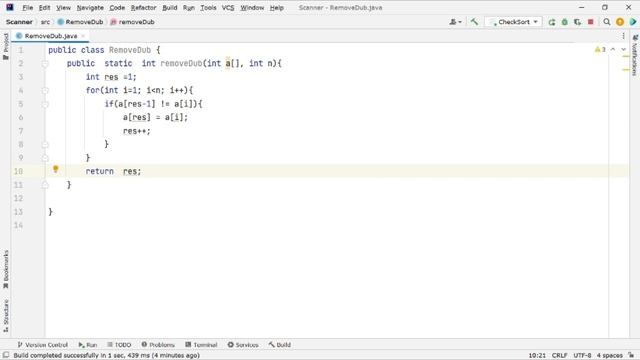This screenshot has width=640, height=360.
Task: Open the Project tool window
Action: tap(6, 46)
